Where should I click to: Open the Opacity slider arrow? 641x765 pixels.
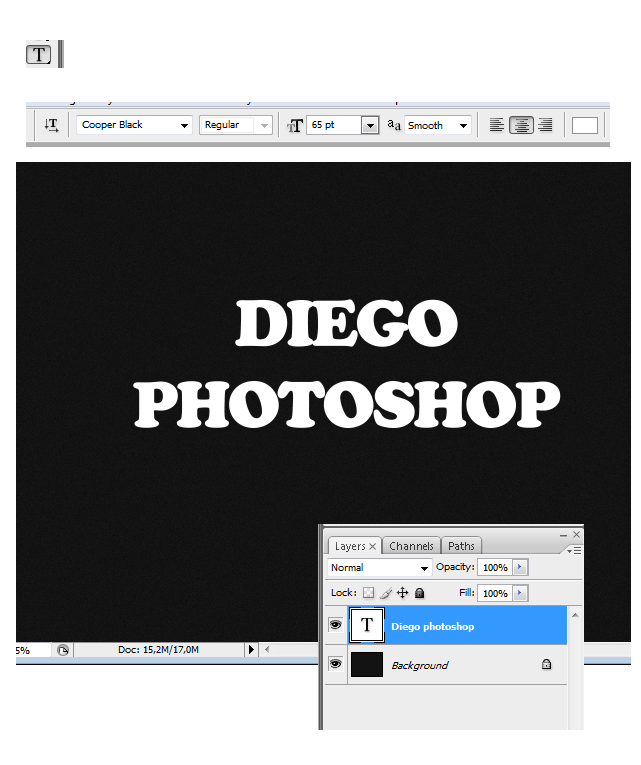point(520,567)
